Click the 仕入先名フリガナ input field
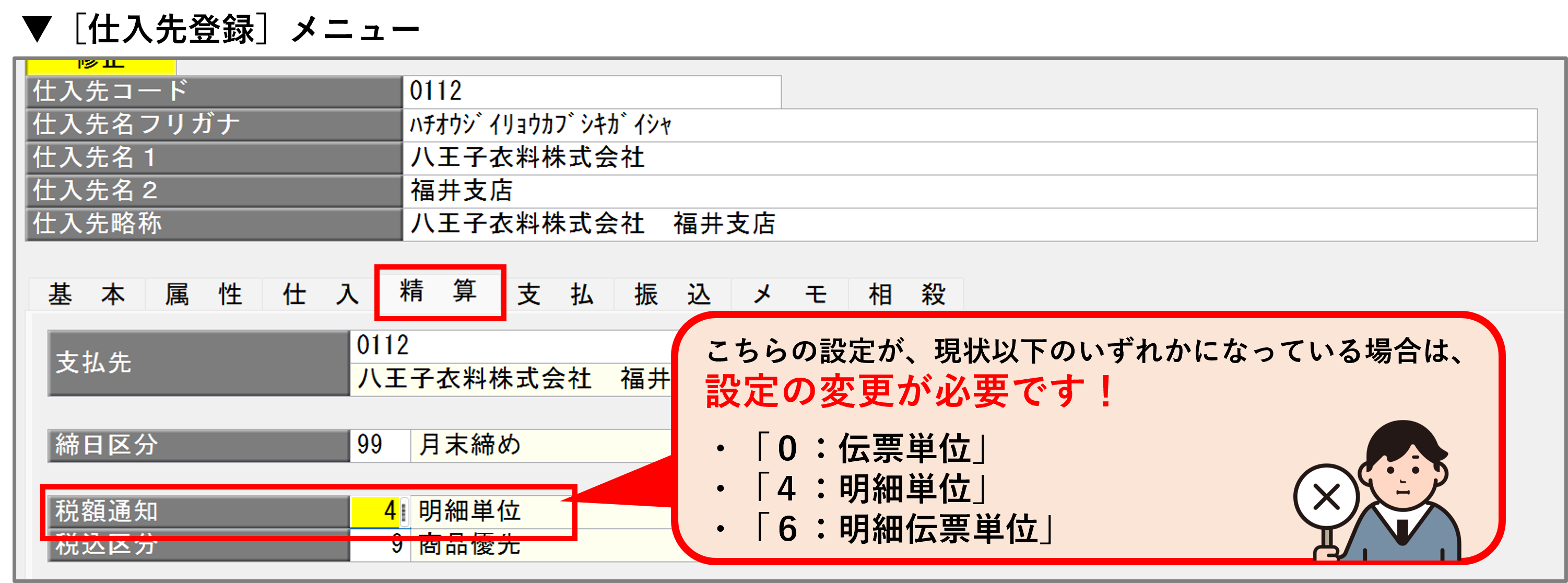 point(970,125)
